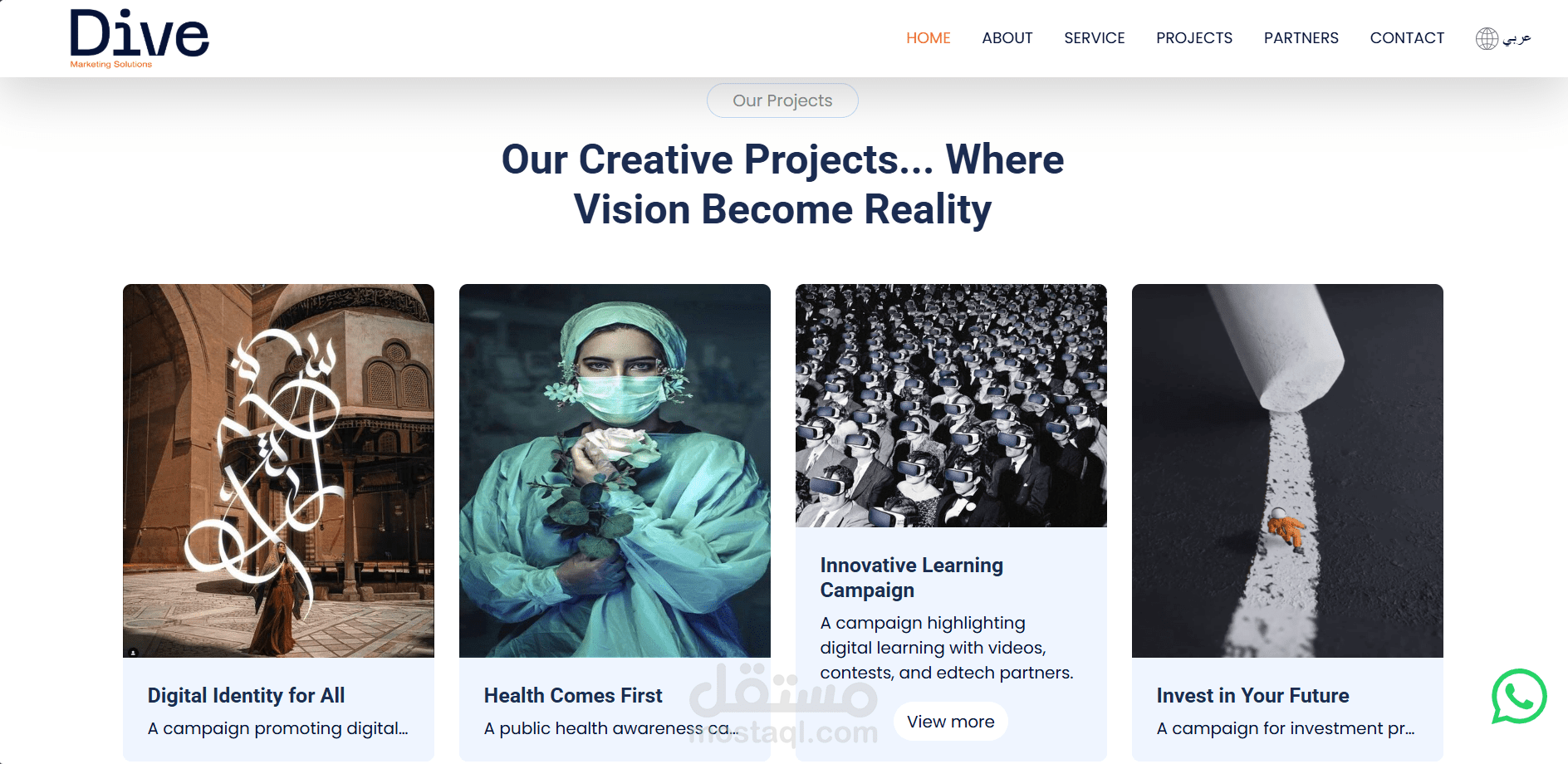1568x764 pixels.
Task: Open the Digital Identity for All title
Action: coord(246,696)
